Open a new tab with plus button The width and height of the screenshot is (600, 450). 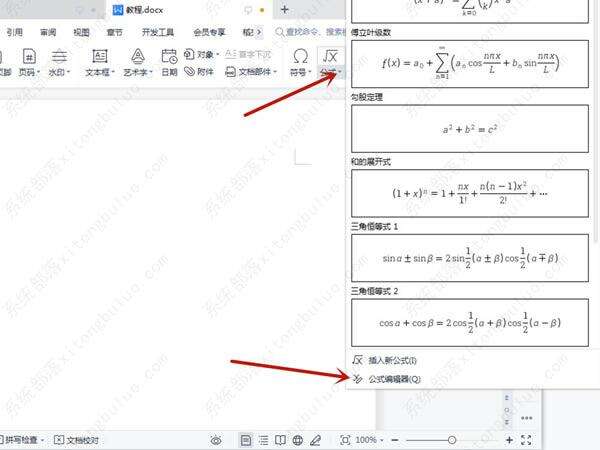click(x=285, y=9)
